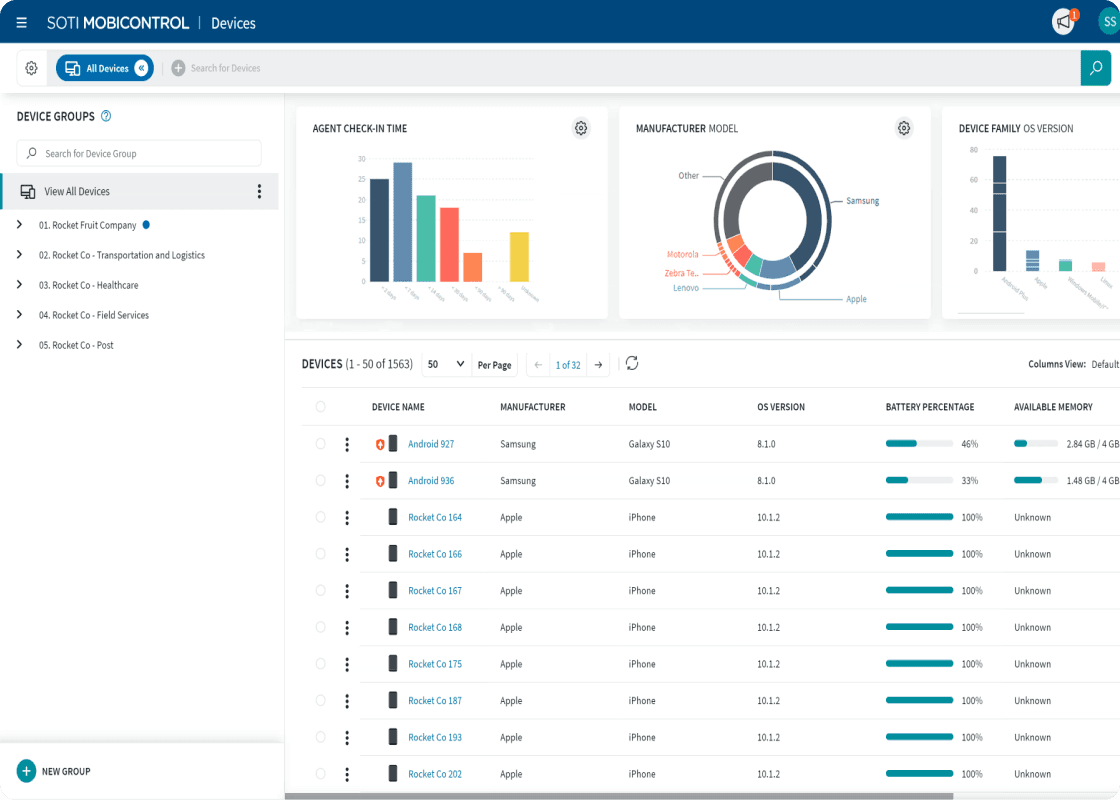Viewport: 1120px width, 800px height.
Task: Collapse the All Devices chip arrow
Action: click(x=141, y=68)
